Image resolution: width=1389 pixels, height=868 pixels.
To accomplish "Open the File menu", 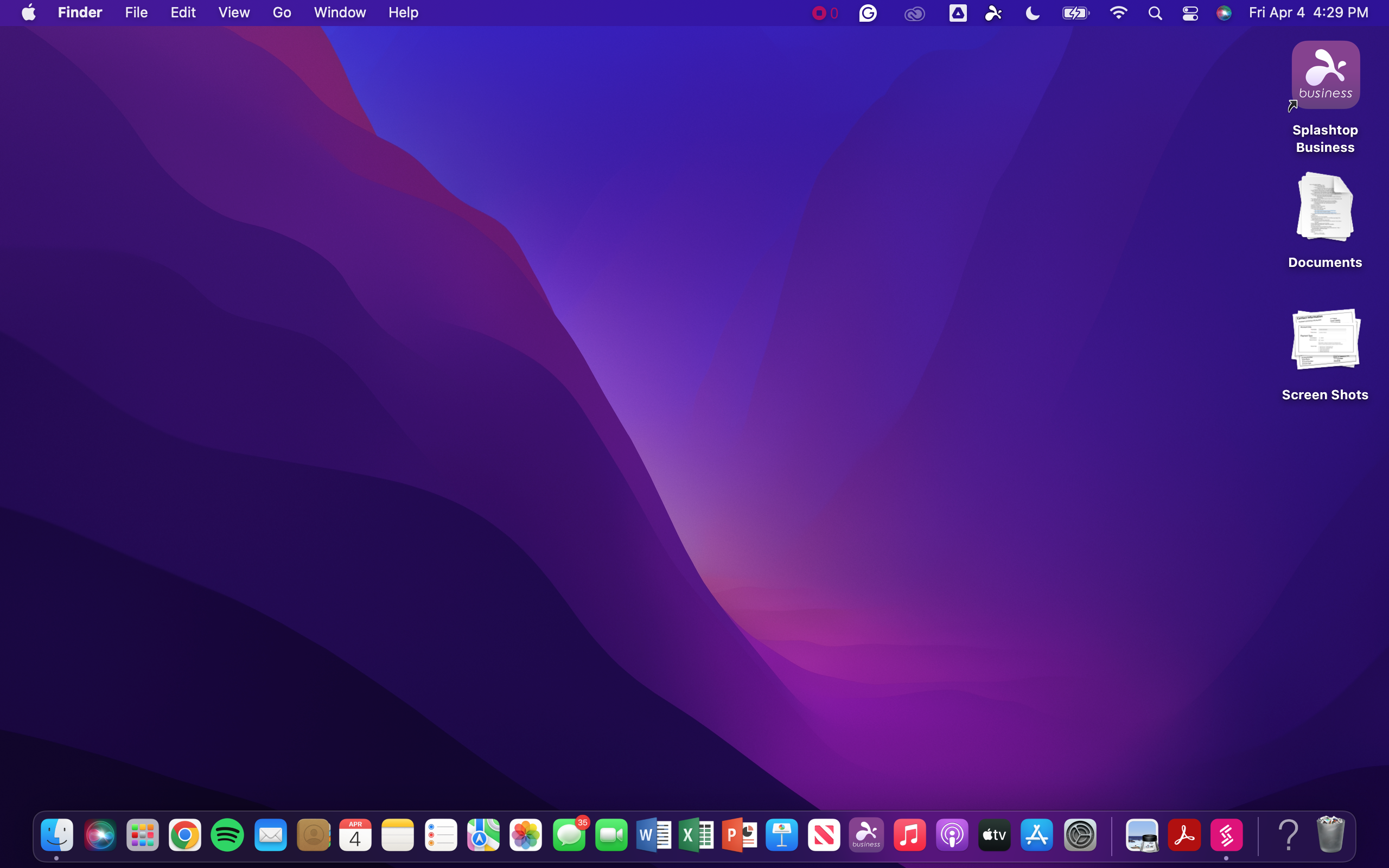I will pyautogui.click(x=136, y=12).
